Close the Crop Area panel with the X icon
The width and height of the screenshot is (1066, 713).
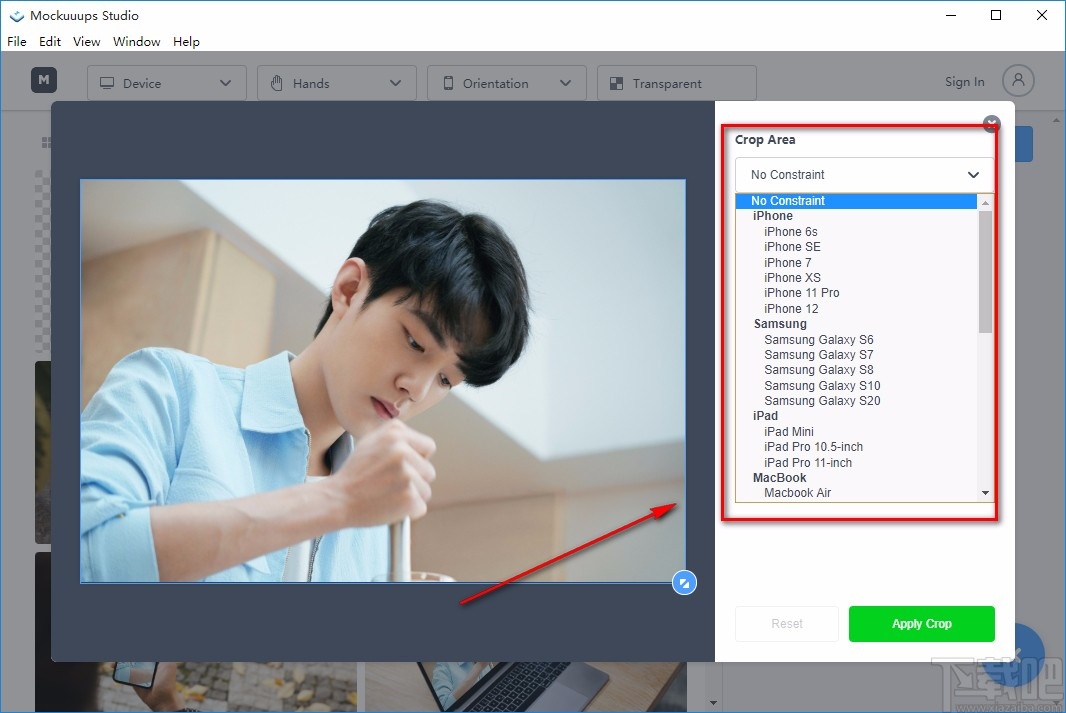991,124
